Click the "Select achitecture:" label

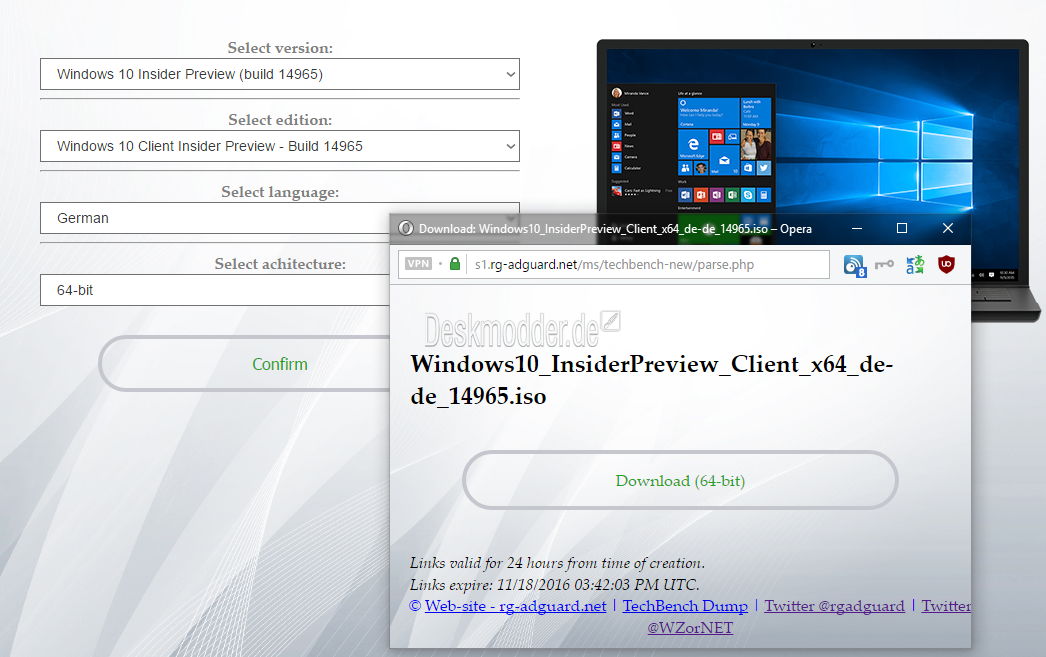(280, 263)
